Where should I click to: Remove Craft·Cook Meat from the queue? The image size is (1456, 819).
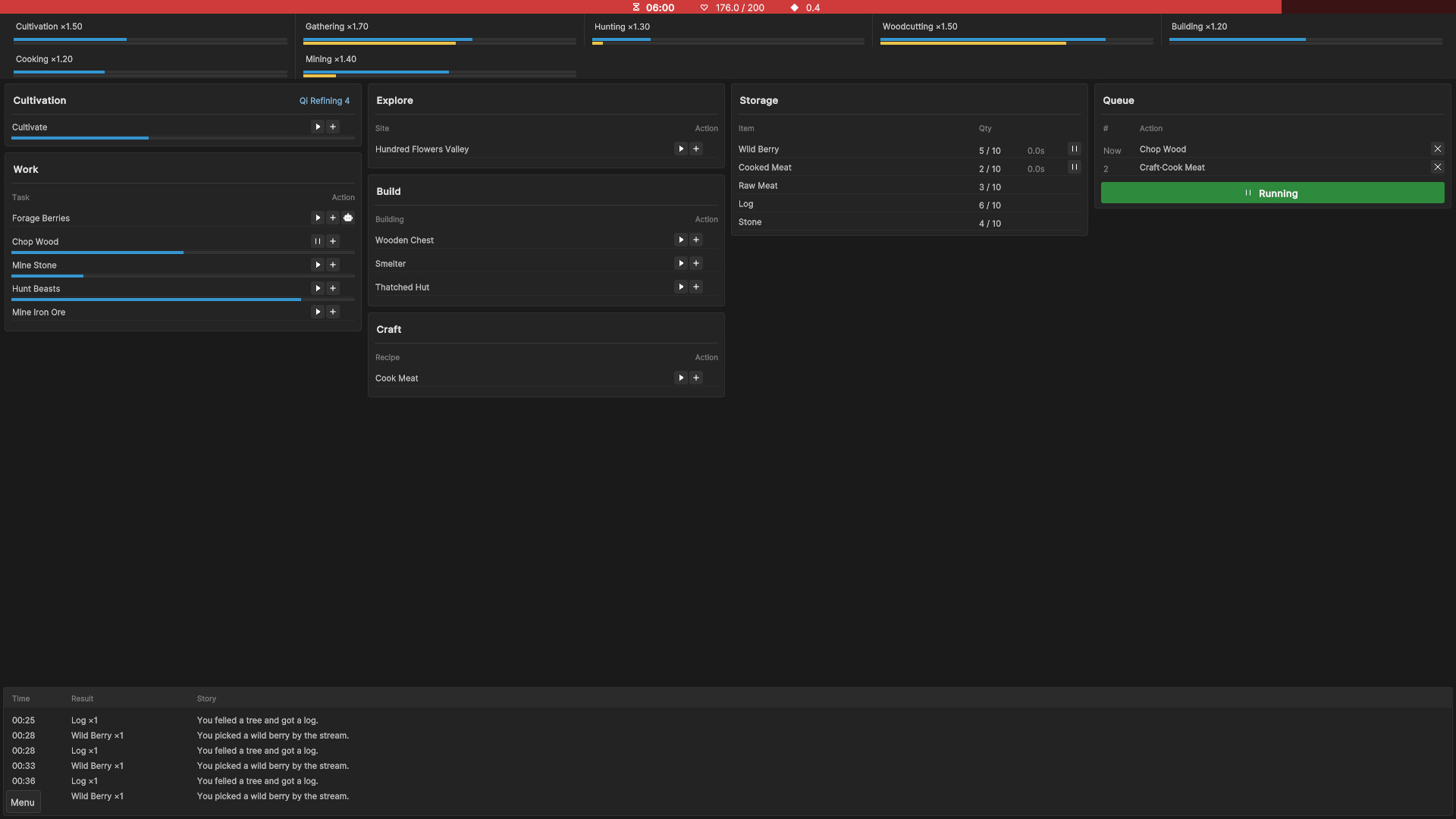pyautogui.click(x=1438, y=167)
